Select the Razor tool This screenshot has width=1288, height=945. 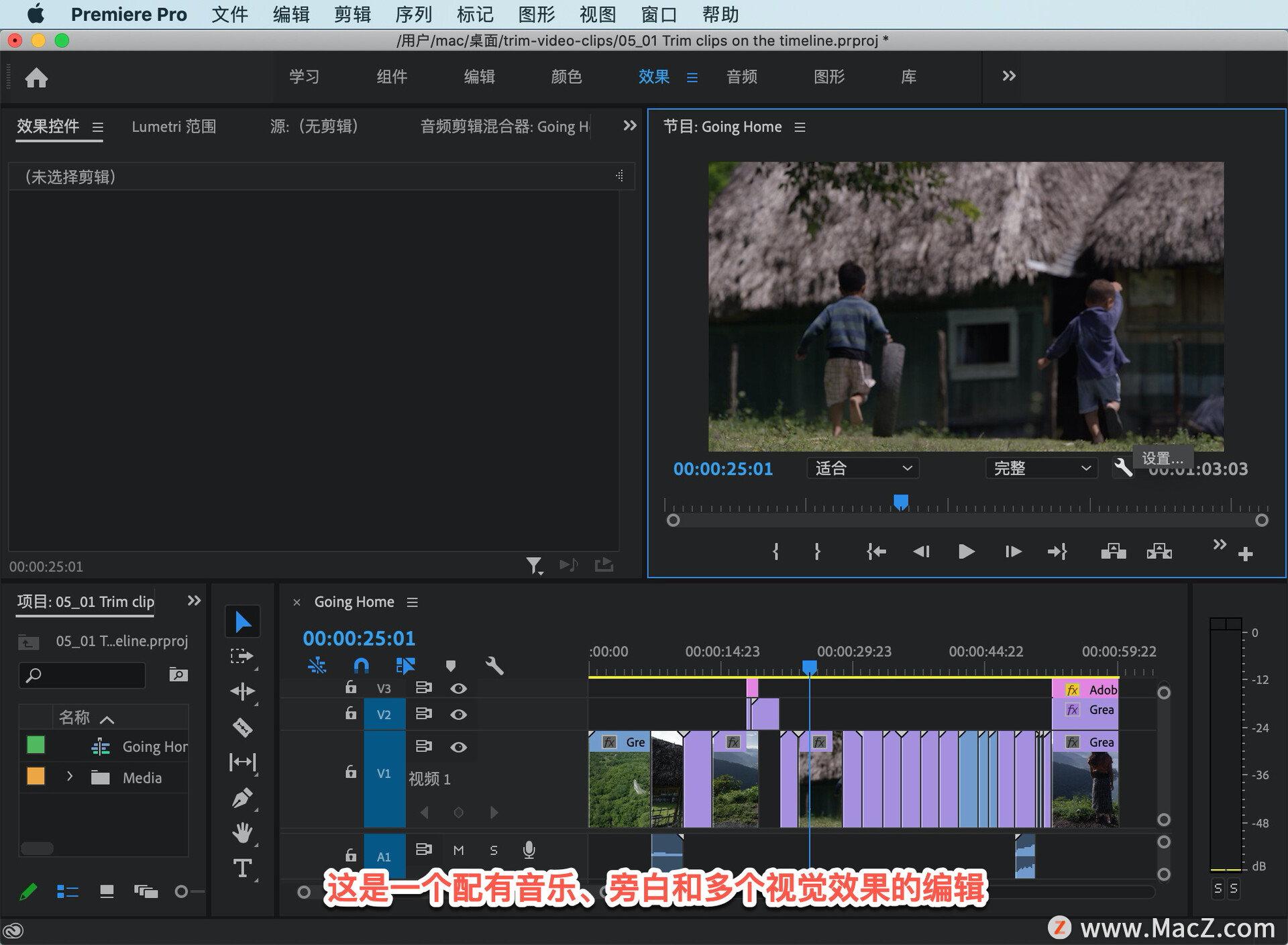click(x=242, y=727)
